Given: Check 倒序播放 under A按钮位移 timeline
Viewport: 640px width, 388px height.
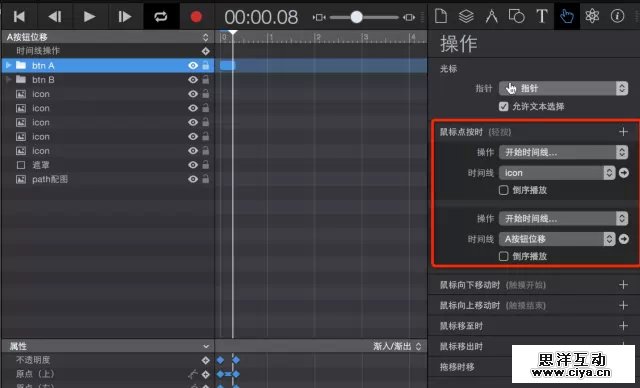Looking at the screenshot, I should (x=504, y=256).
